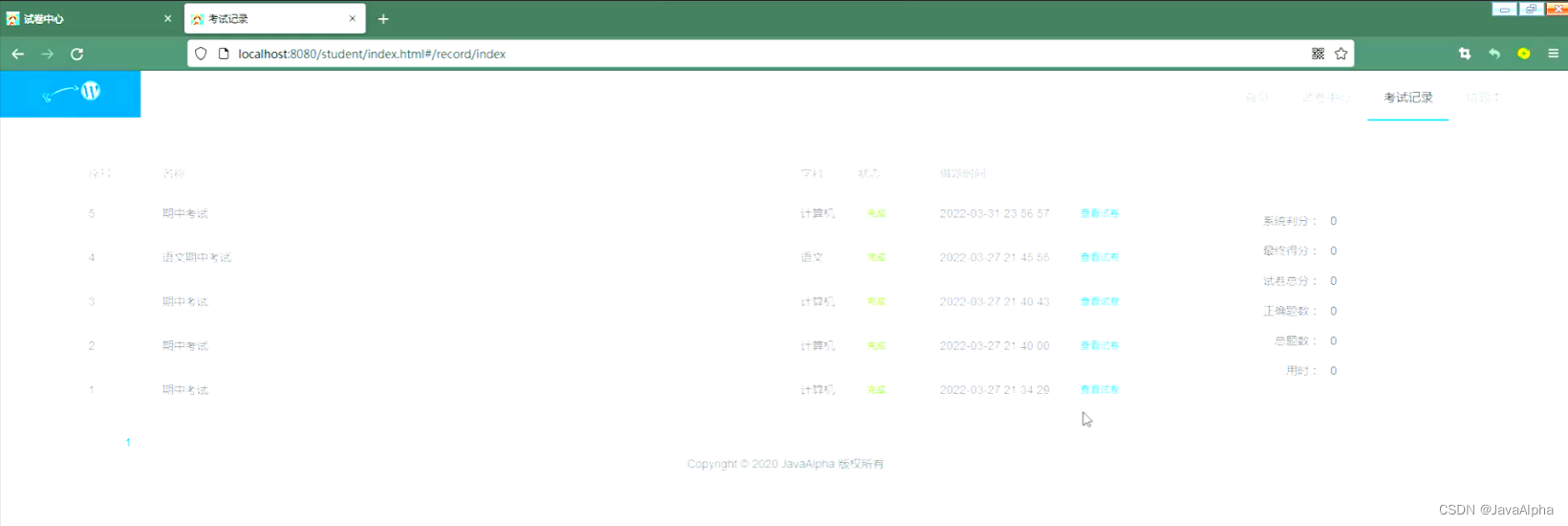
Task: Click the 学科 column header
Action: point(811,173)
